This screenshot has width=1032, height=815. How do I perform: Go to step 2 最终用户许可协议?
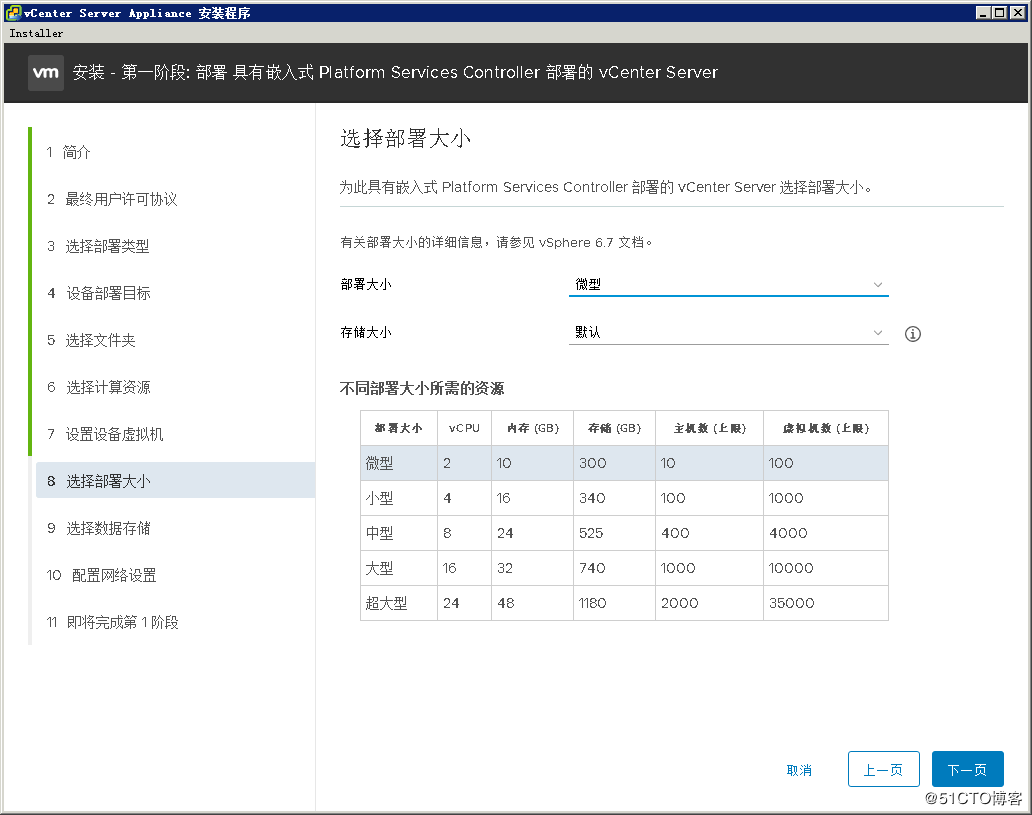pyautogui.click(x=112, y=199)
